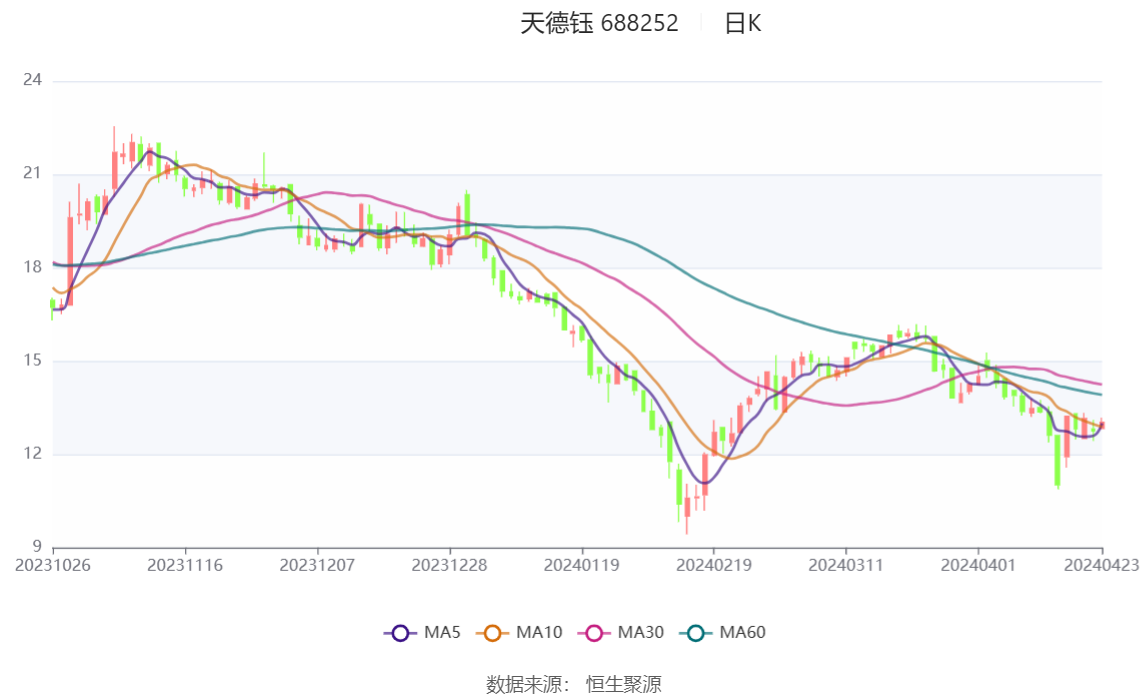The width and height of the screenshot is (1148, 699).
Task: Click x-axis date label 20240311
Action: [x=846, y=565]
